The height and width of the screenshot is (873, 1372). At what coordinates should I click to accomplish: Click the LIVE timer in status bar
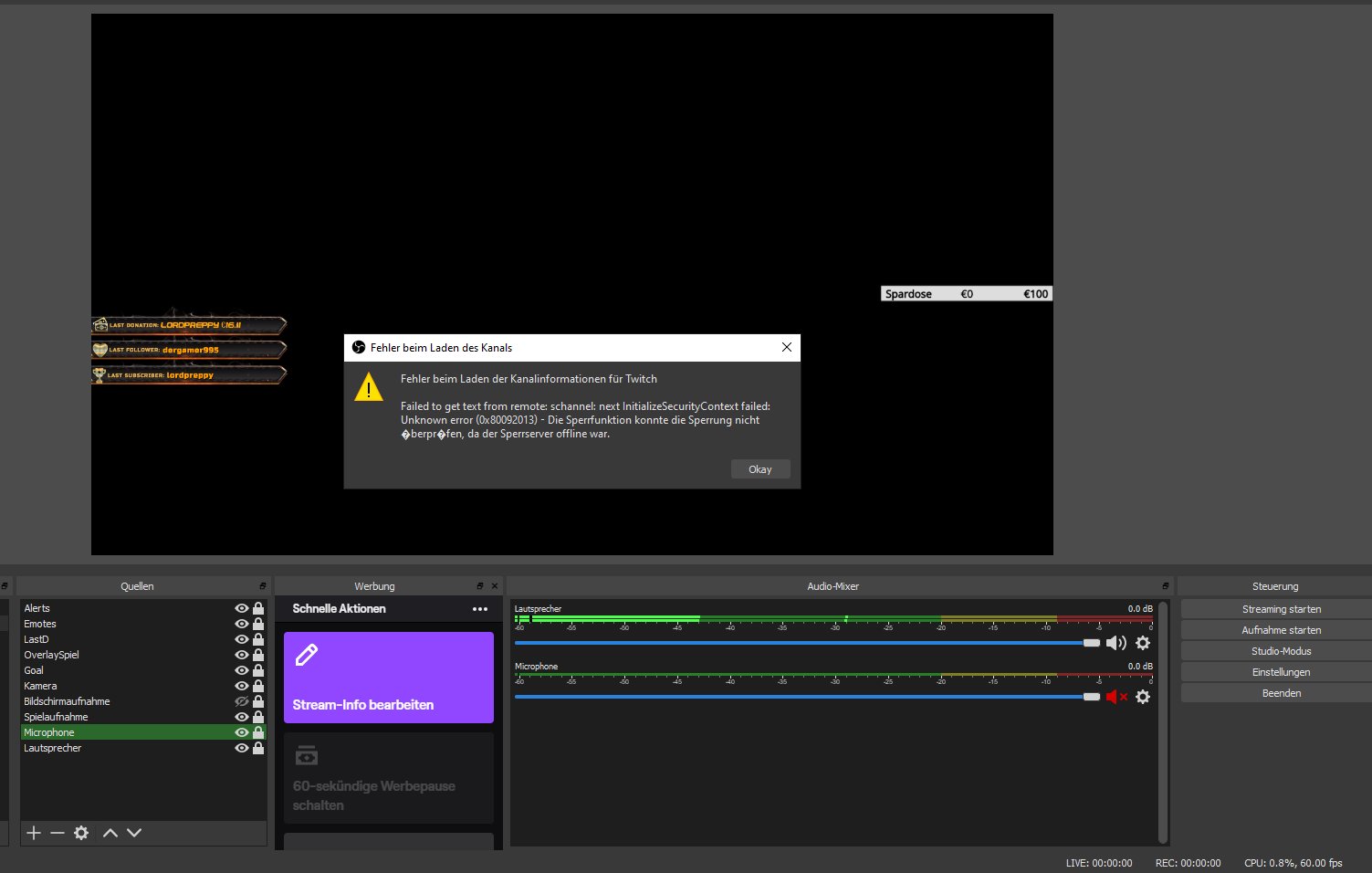(1099, 863)
